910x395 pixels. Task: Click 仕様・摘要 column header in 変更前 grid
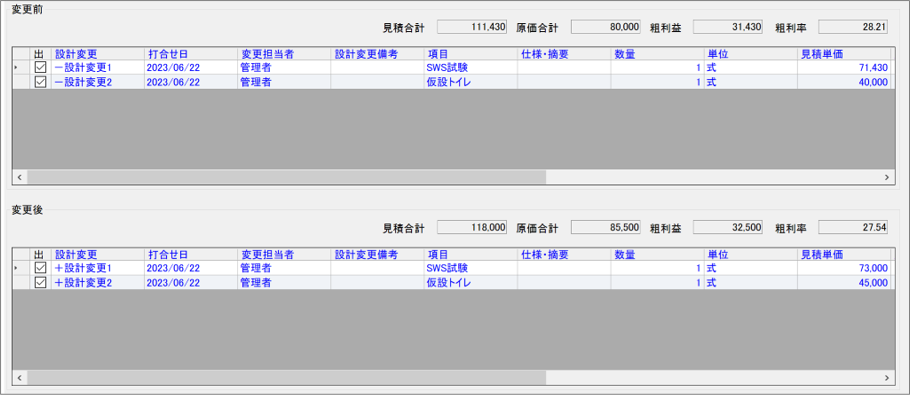point(564,54)
